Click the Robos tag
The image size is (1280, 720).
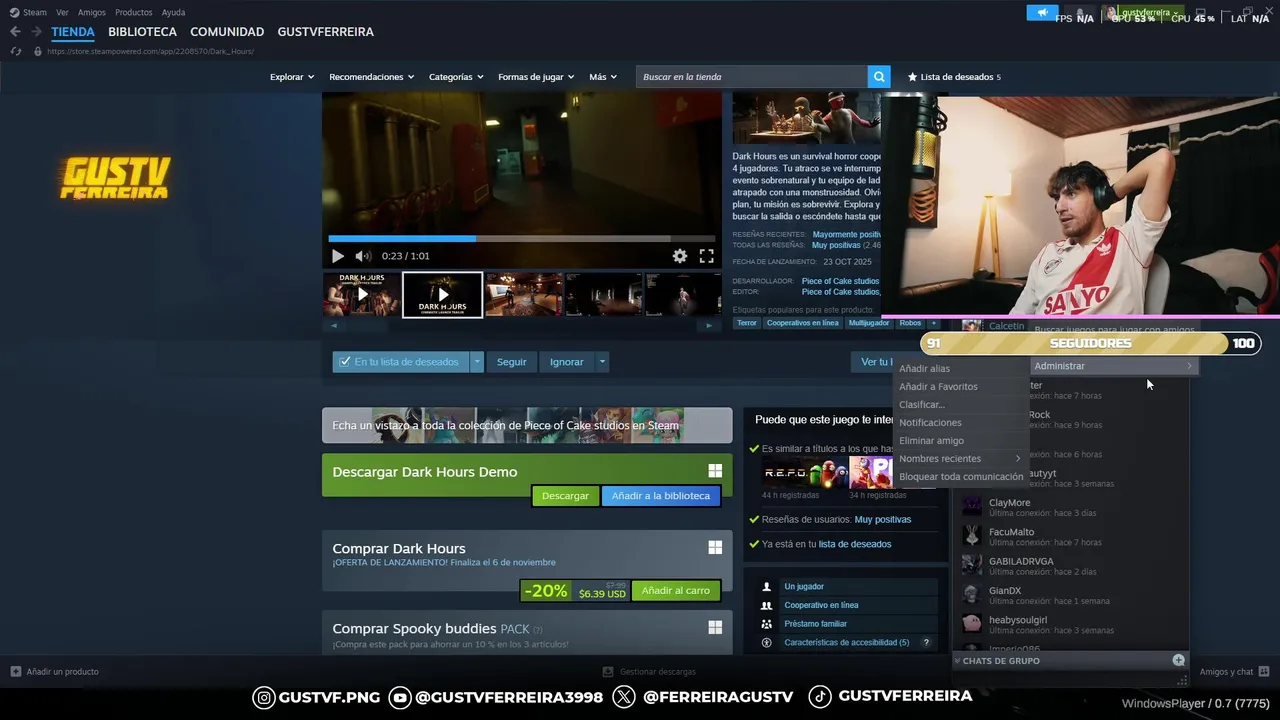(x=910, y=323)
